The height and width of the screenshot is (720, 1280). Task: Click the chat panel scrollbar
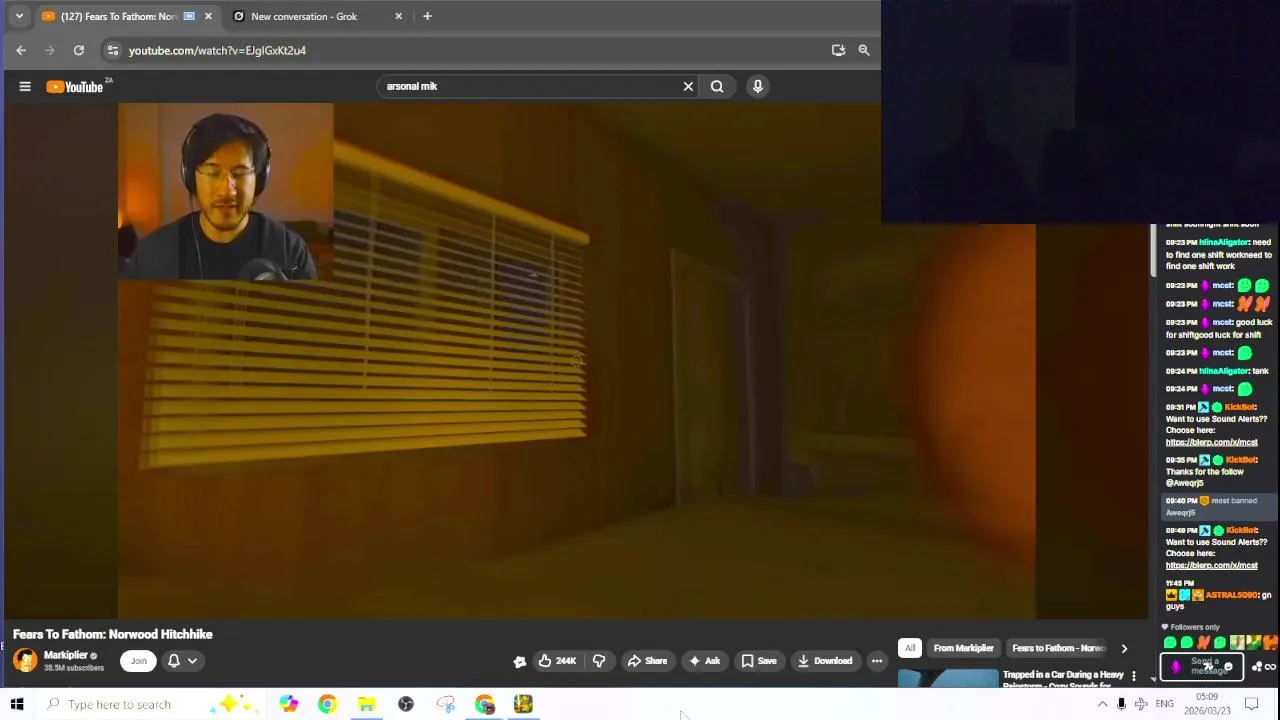pyautogui.click(x=1153, y=251)
